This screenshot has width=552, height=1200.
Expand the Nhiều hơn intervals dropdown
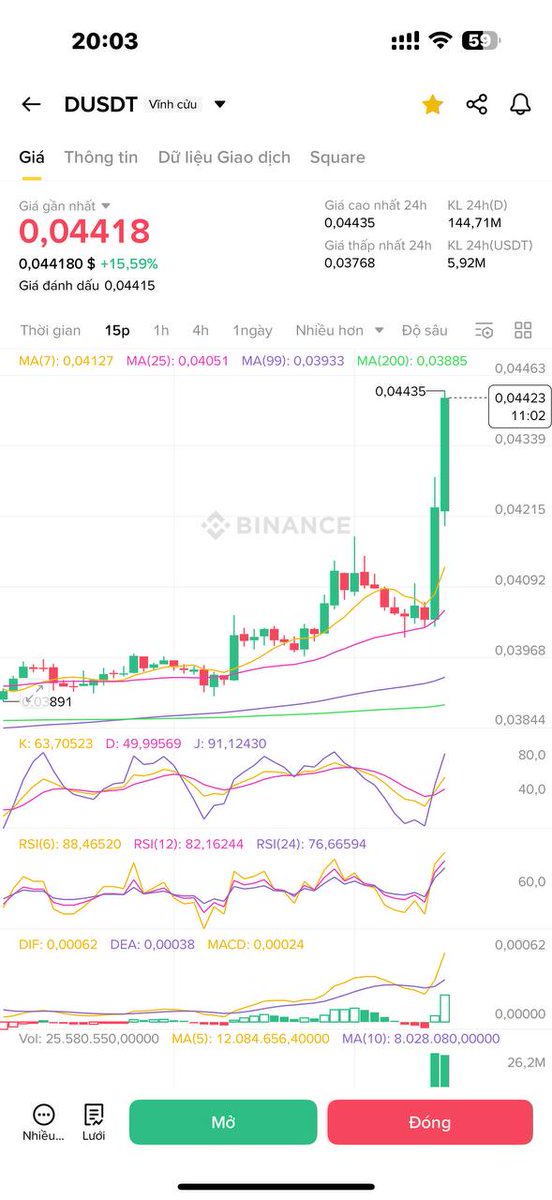(340, 330)
